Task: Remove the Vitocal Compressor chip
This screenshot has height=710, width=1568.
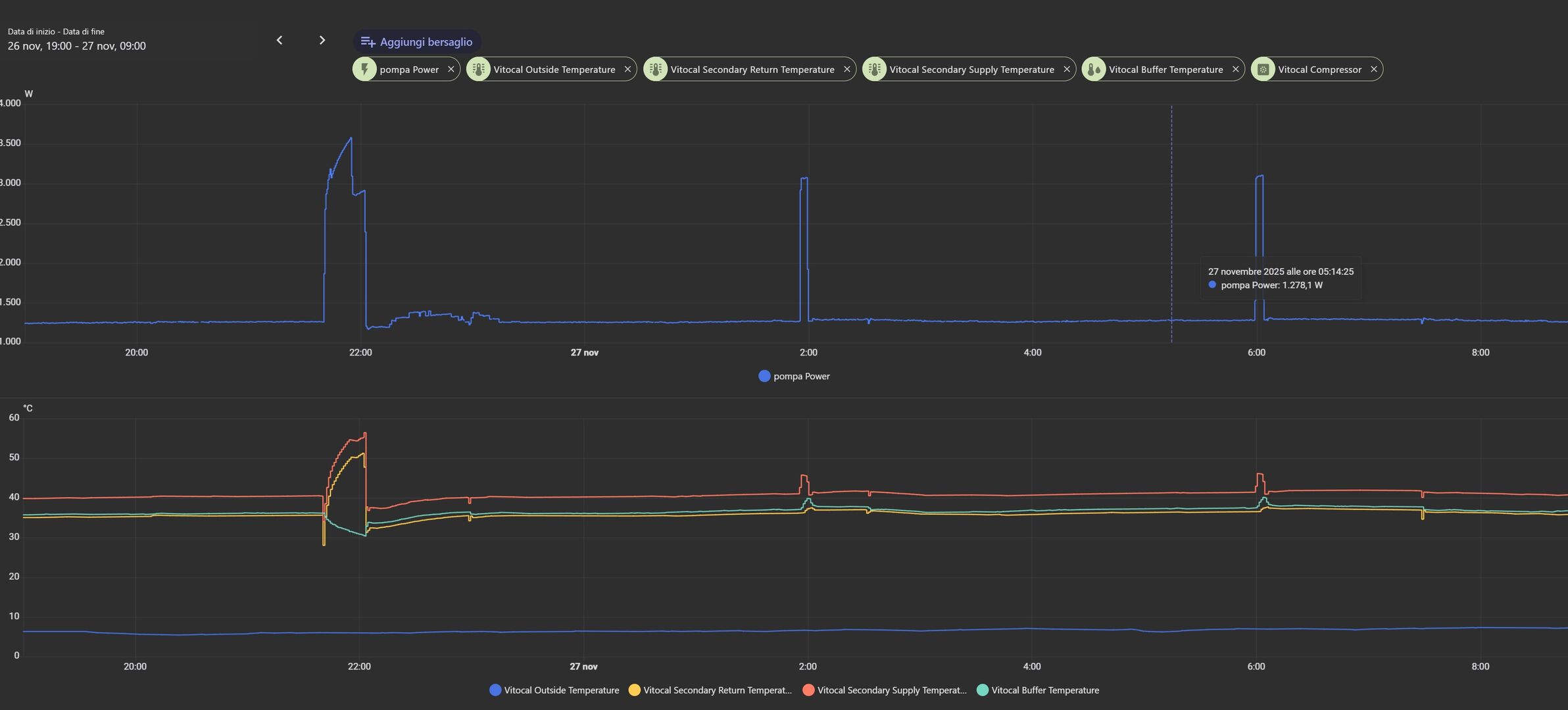Action: [1373, 69]
